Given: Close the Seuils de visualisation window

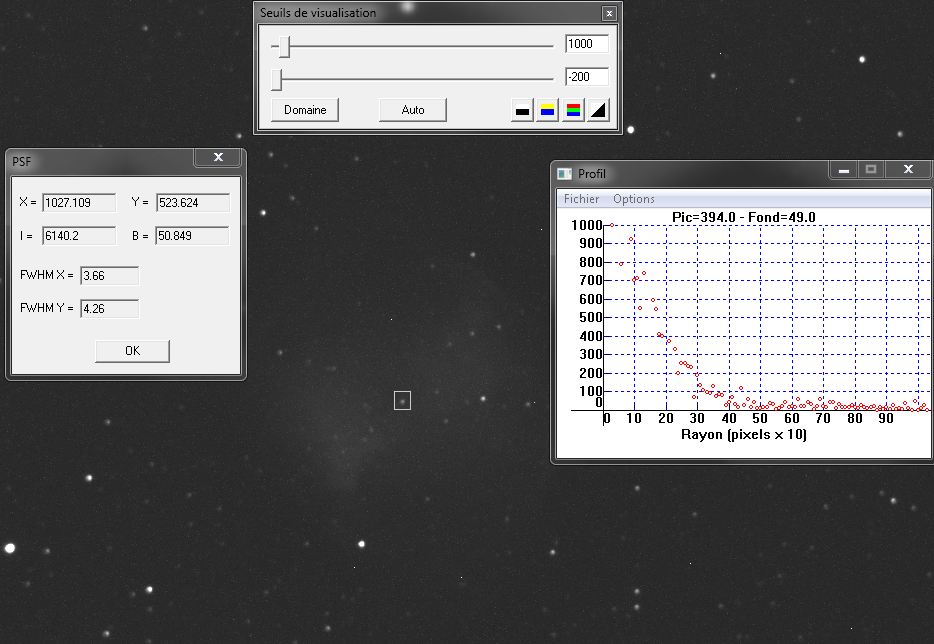Looking at the screenshot, I should point(609,13).
